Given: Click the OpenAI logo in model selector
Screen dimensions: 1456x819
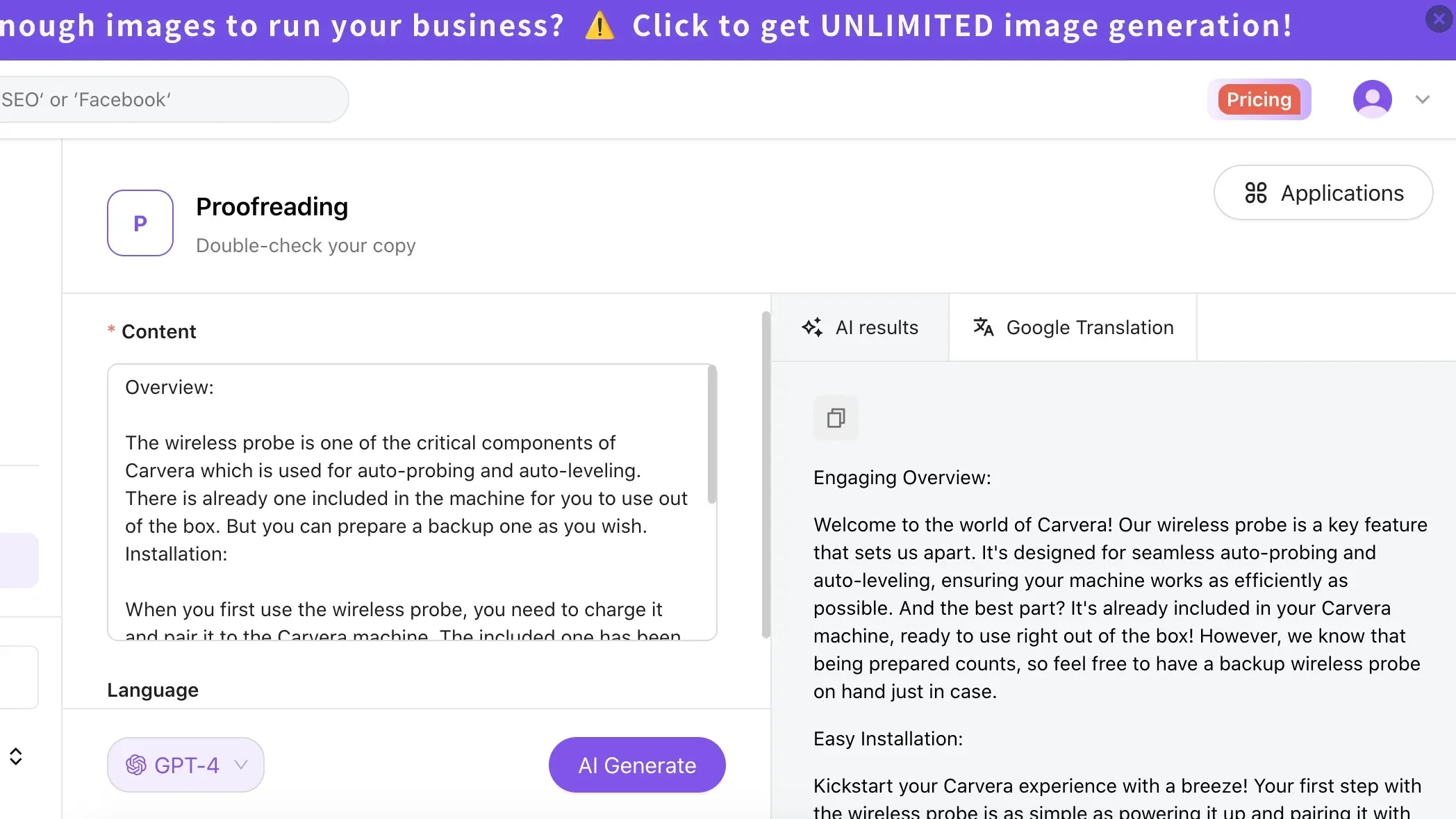Looking at the screenshot, I should (x=136, y=765).
